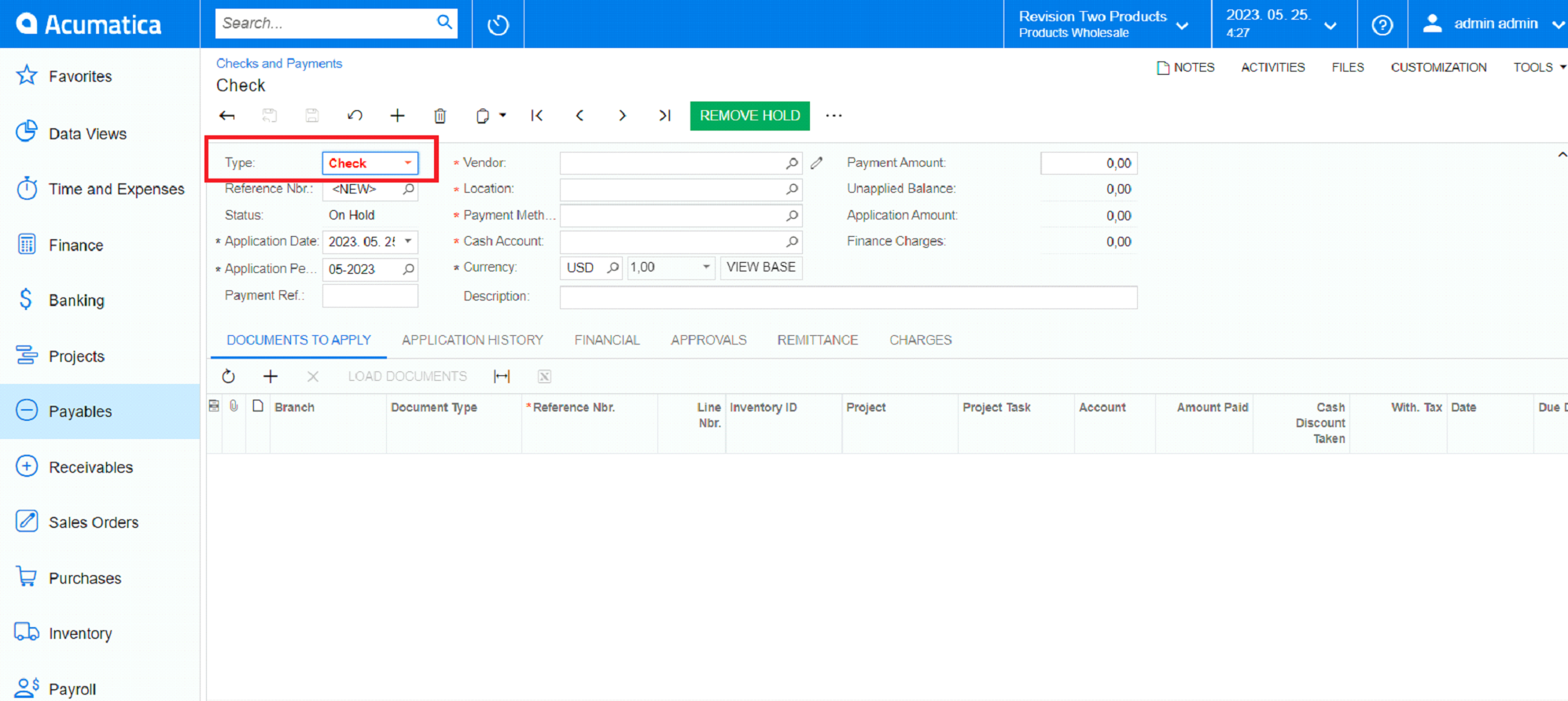This screenshot has height=701, width=1568.
Task: Go to next record arrow
Action: click(x=622, y=116)
